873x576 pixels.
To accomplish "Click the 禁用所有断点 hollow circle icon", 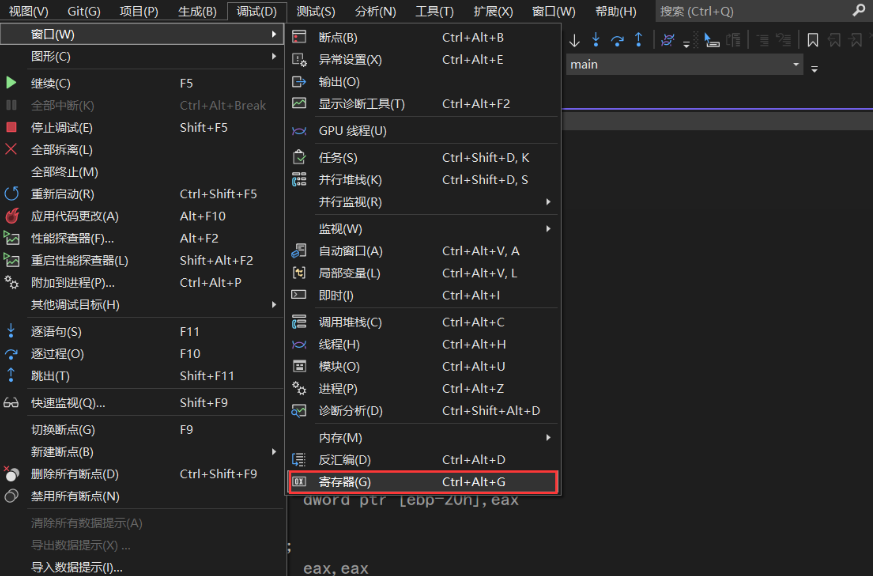I will [11, 496].
